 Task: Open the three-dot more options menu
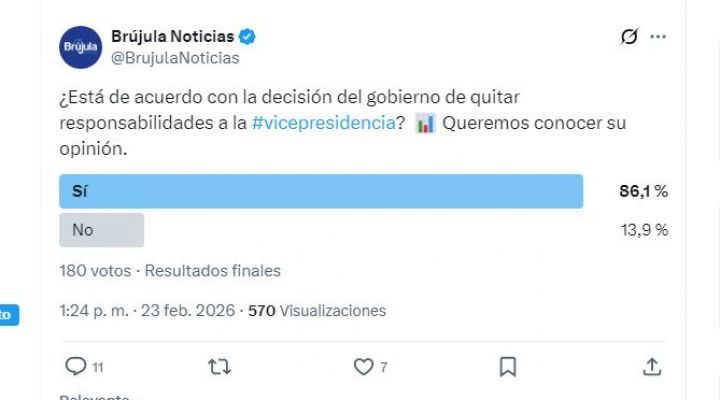pyautogui.click(x=658, y=37)
